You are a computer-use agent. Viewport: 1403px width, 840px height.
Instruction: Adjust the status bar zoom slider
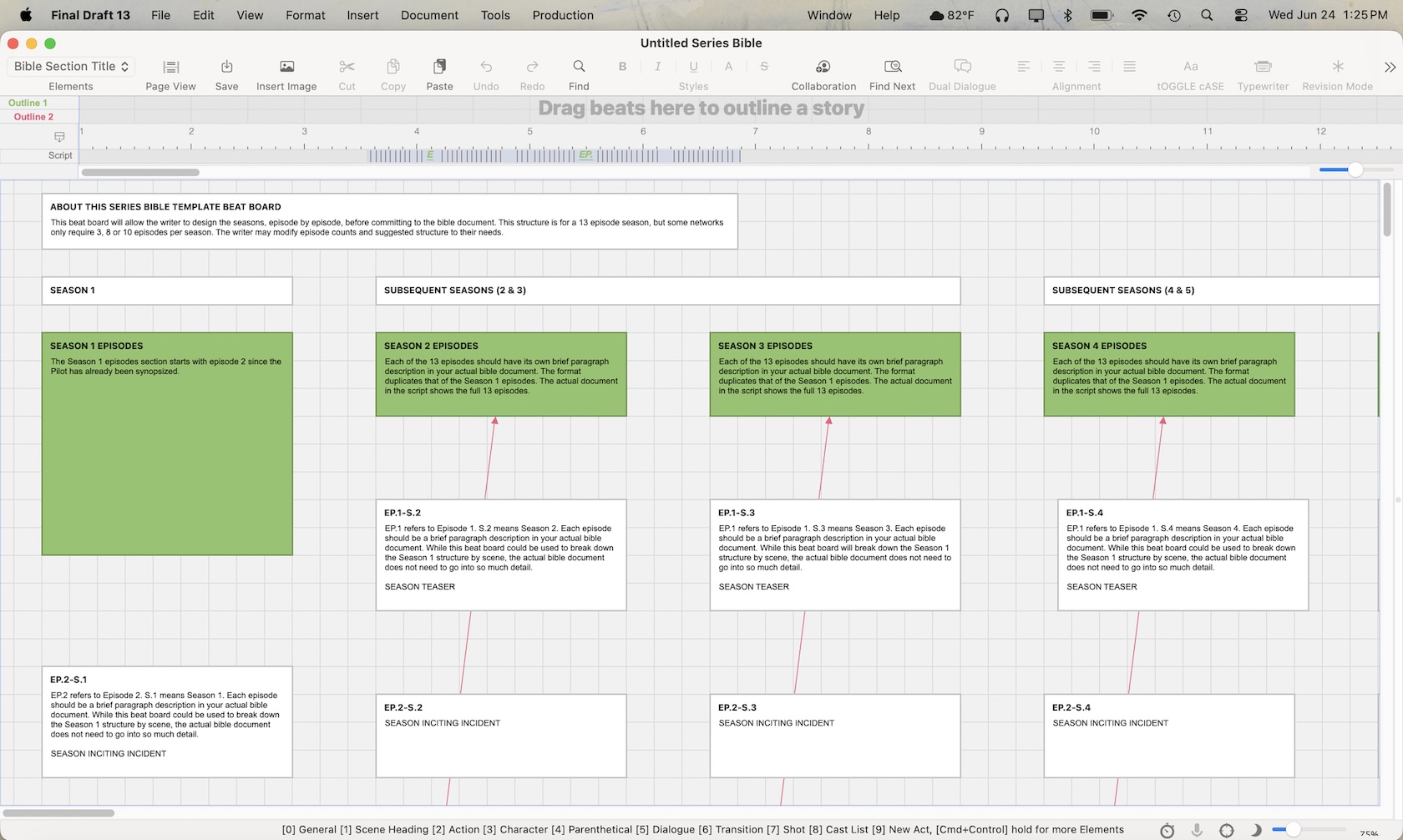pos(1292,830)
